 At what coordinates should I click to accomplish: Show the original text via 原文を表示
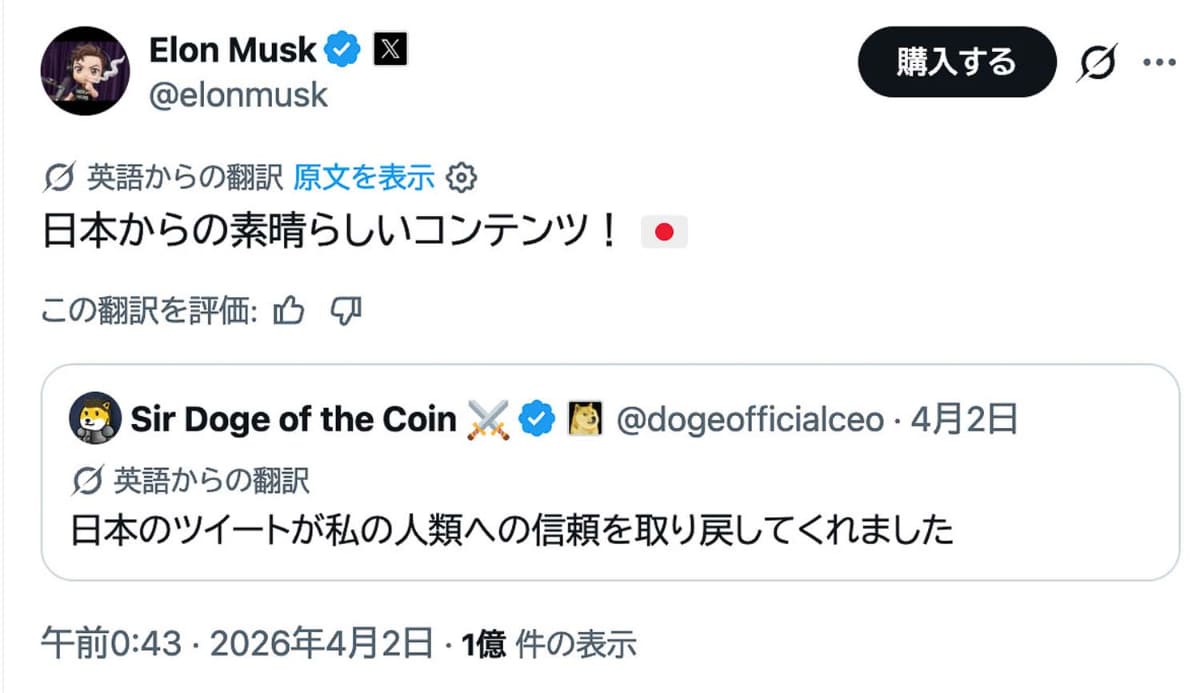(x=364, y=177)
